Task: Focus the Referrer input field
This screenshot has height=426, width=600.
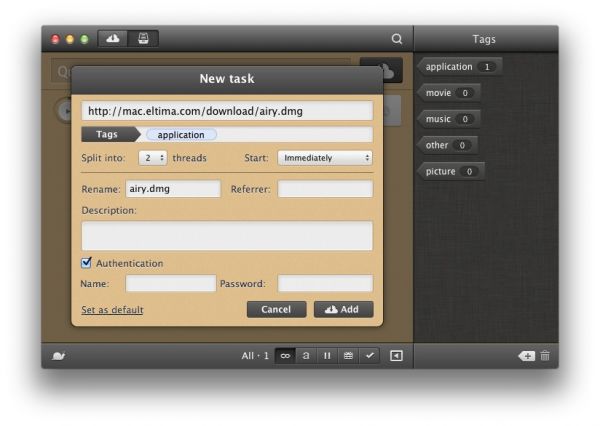Action: pos(325,189)
